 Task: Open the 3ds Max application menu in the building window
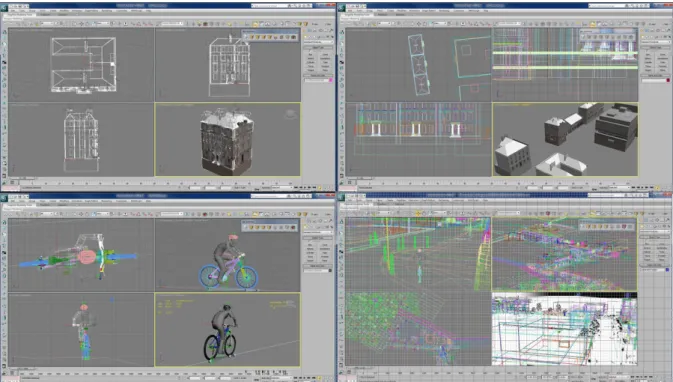(4, 9)
